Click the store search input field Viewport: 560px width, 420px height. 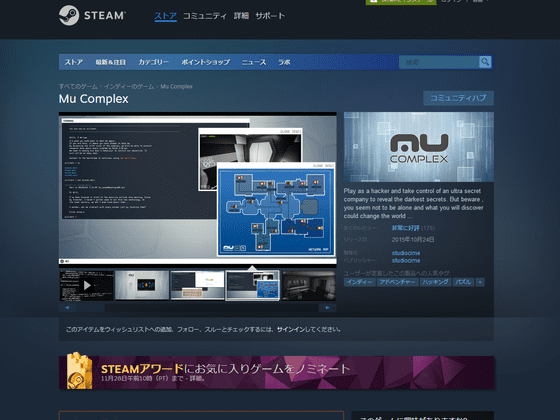click(439, 62)
